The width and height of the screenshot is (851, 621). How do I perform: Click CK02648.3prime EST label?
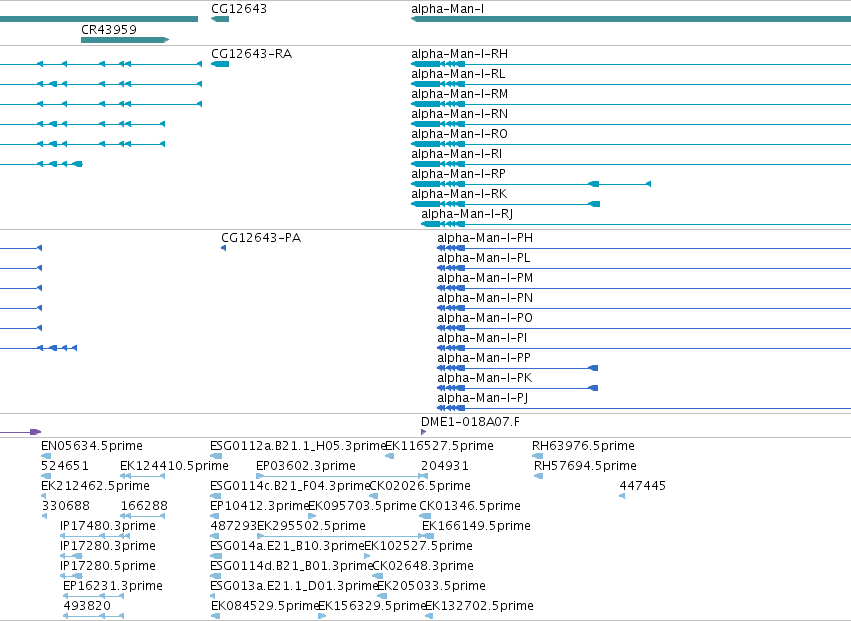[423, 566]
